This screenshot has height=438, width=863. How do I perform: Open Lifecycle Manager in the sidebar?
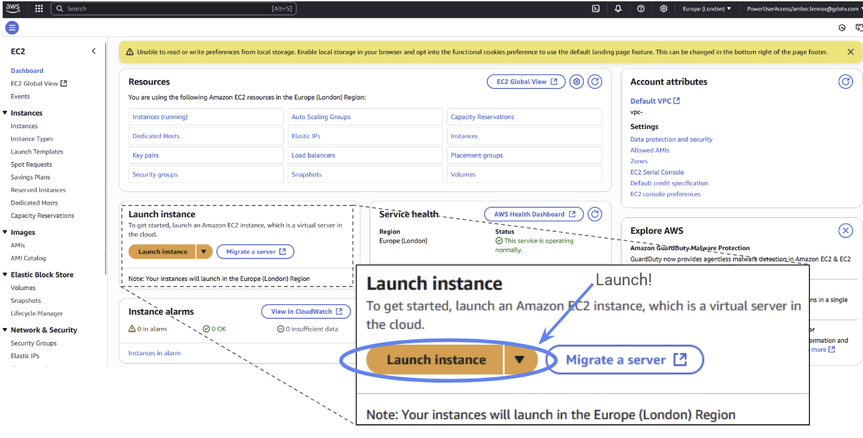coord(37,313)
